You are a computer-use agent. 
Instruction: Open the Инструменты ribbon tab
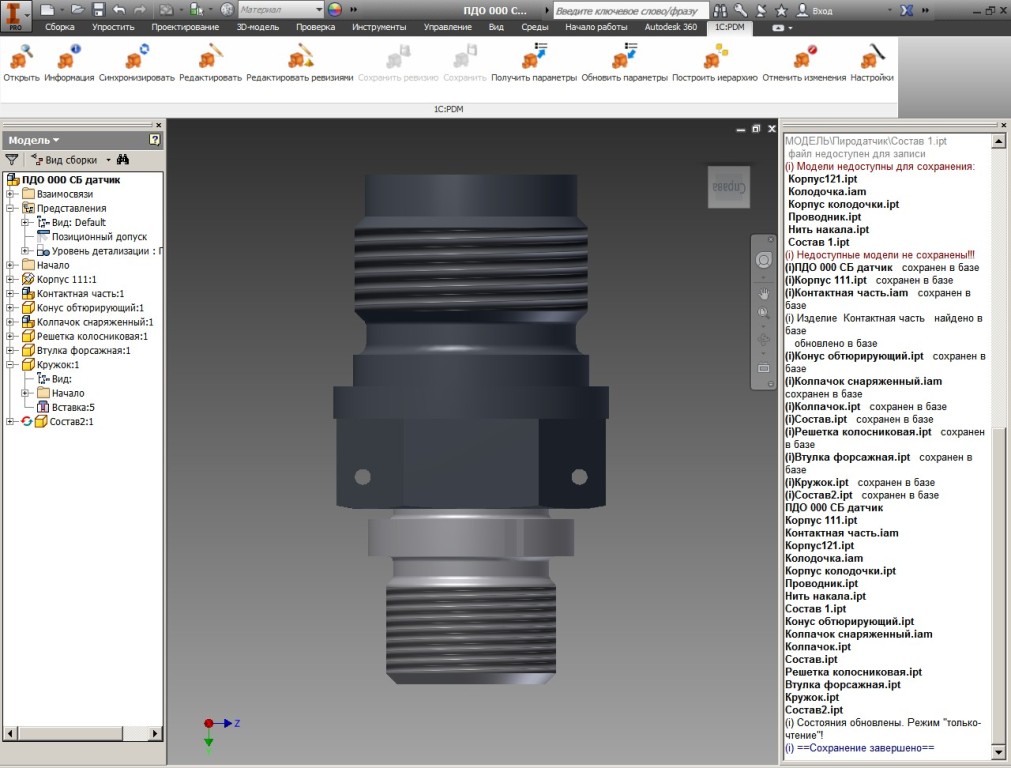click(379, 27)
